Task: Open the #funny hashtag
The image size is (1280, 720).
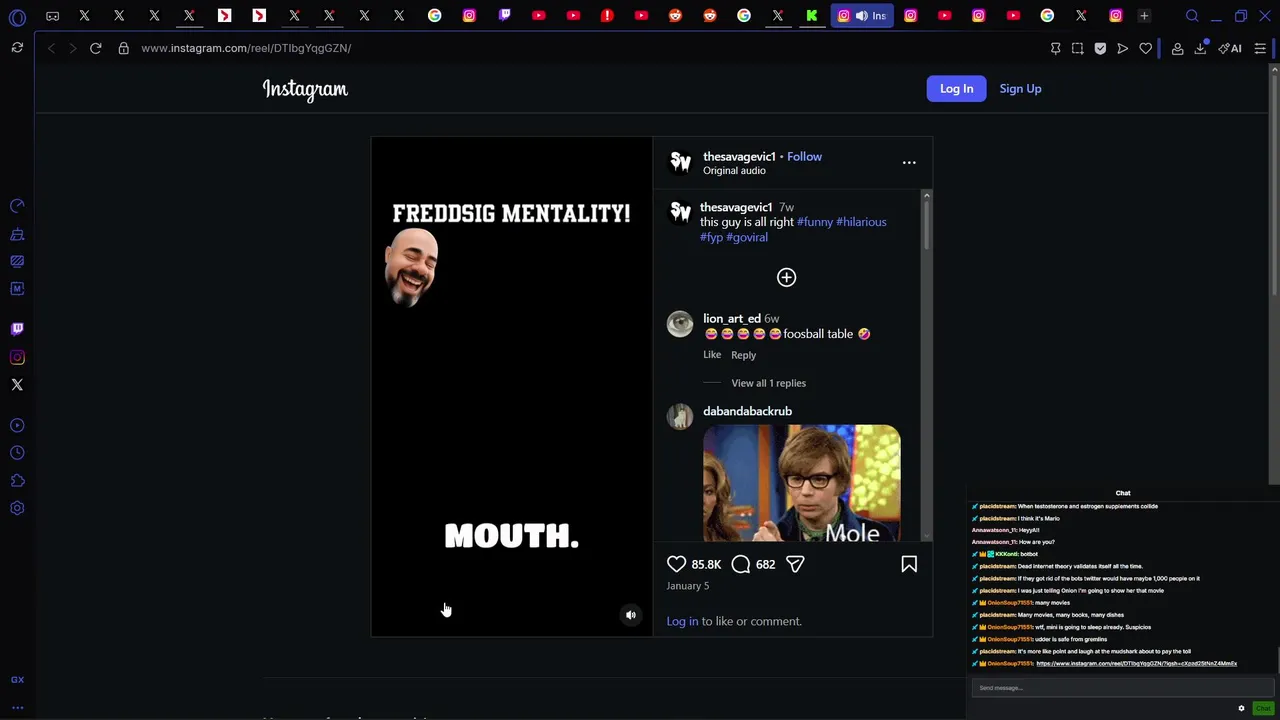Action: pyautogui.click(x=815, y=222)
